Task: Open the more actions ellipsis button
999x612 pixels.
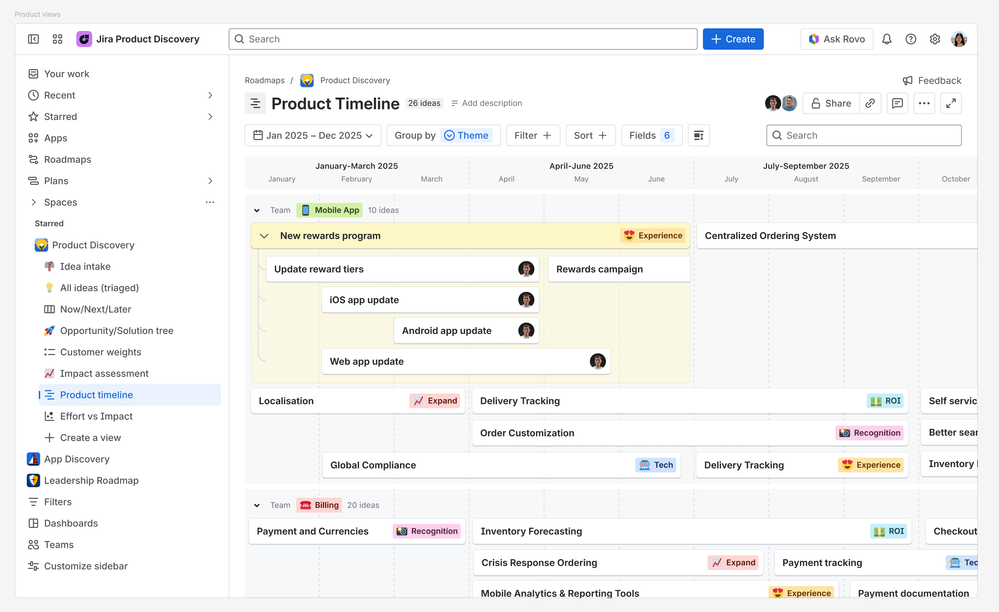Action: 924,103
